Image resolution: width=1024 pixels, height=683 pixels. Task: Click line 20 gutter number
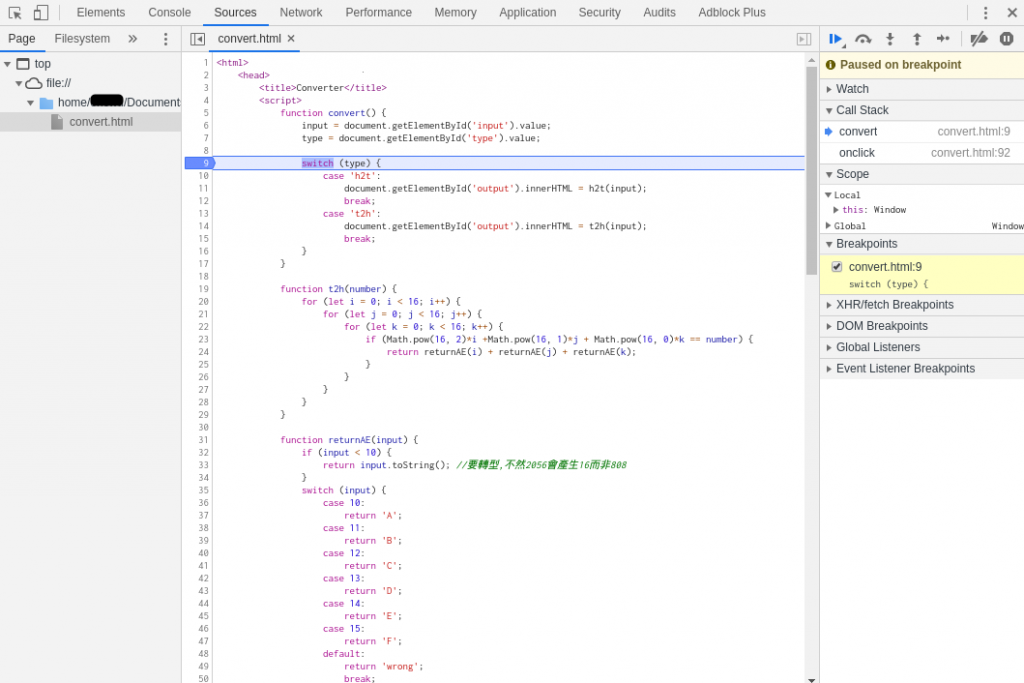pos(203,301)
